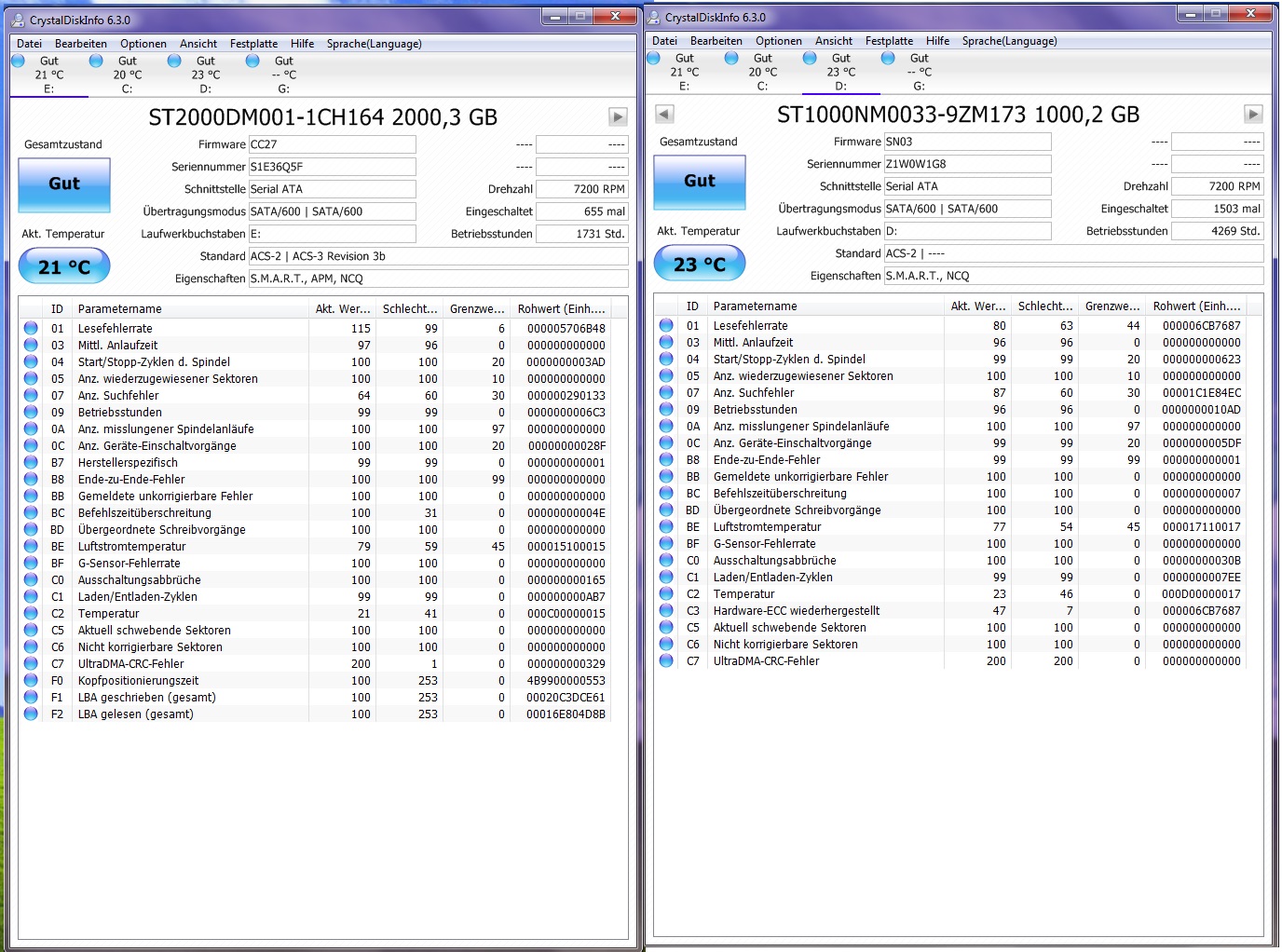Click status orb for LBA gelesen (gesamt) row
The image size is (1282, 952).
click(31, 714)
